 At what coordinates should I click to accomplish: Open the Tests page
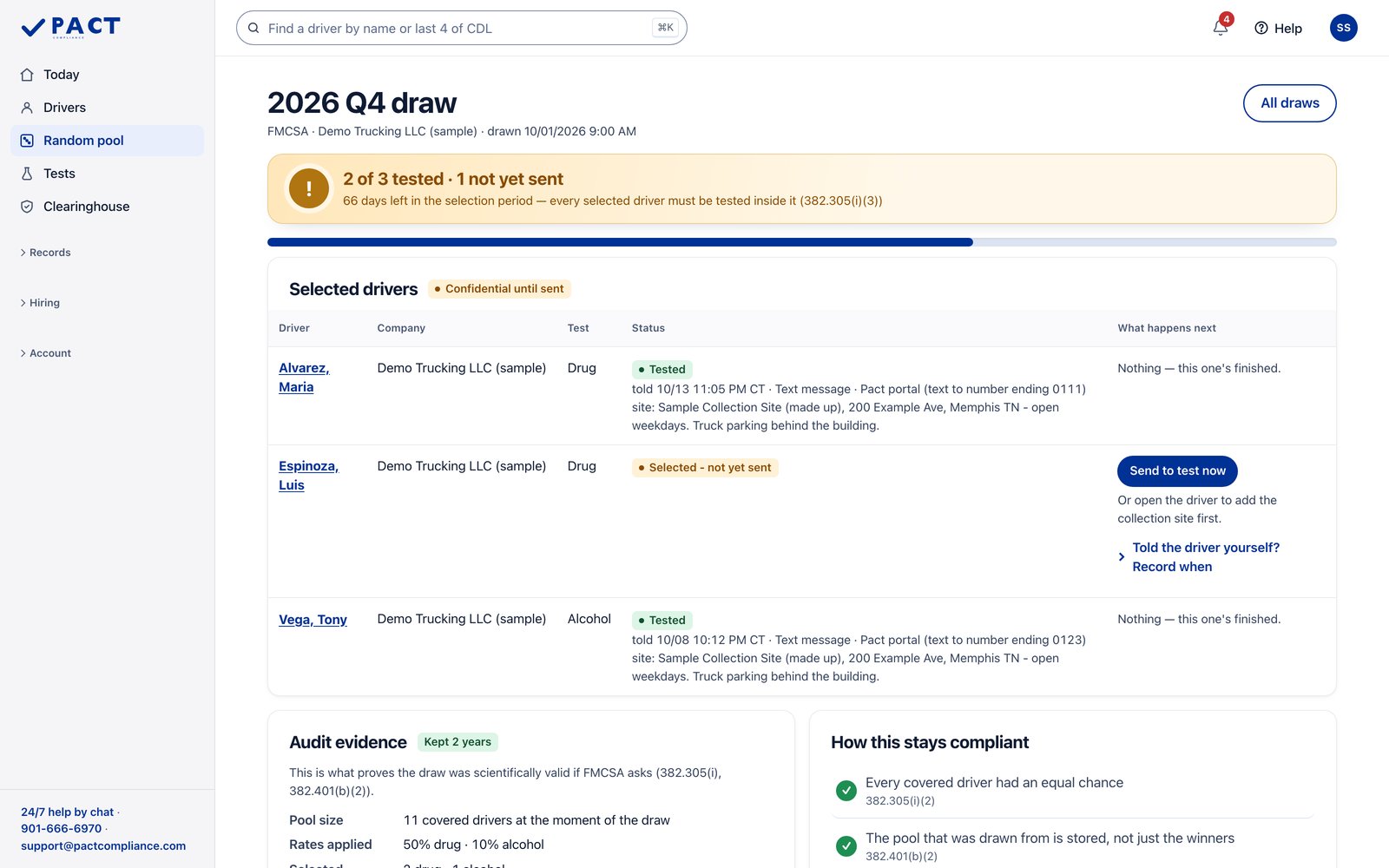[108, 174]
